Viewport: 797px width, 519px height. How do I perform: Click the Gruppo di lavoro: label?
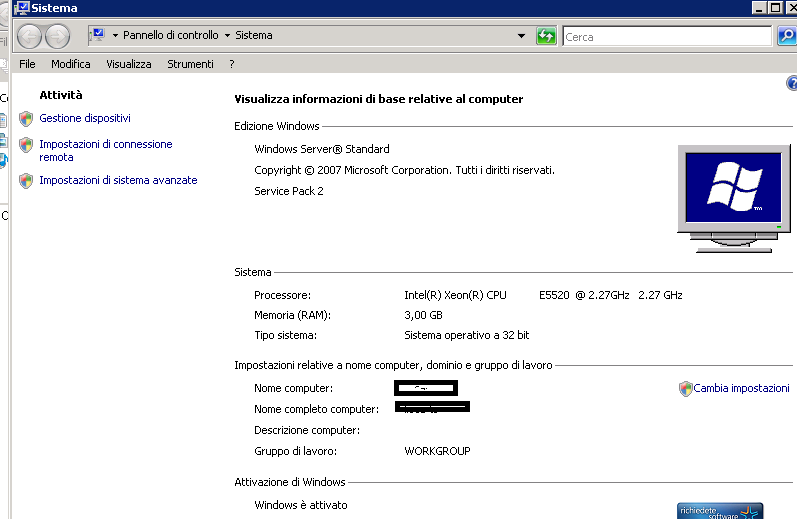coord(295,451)
